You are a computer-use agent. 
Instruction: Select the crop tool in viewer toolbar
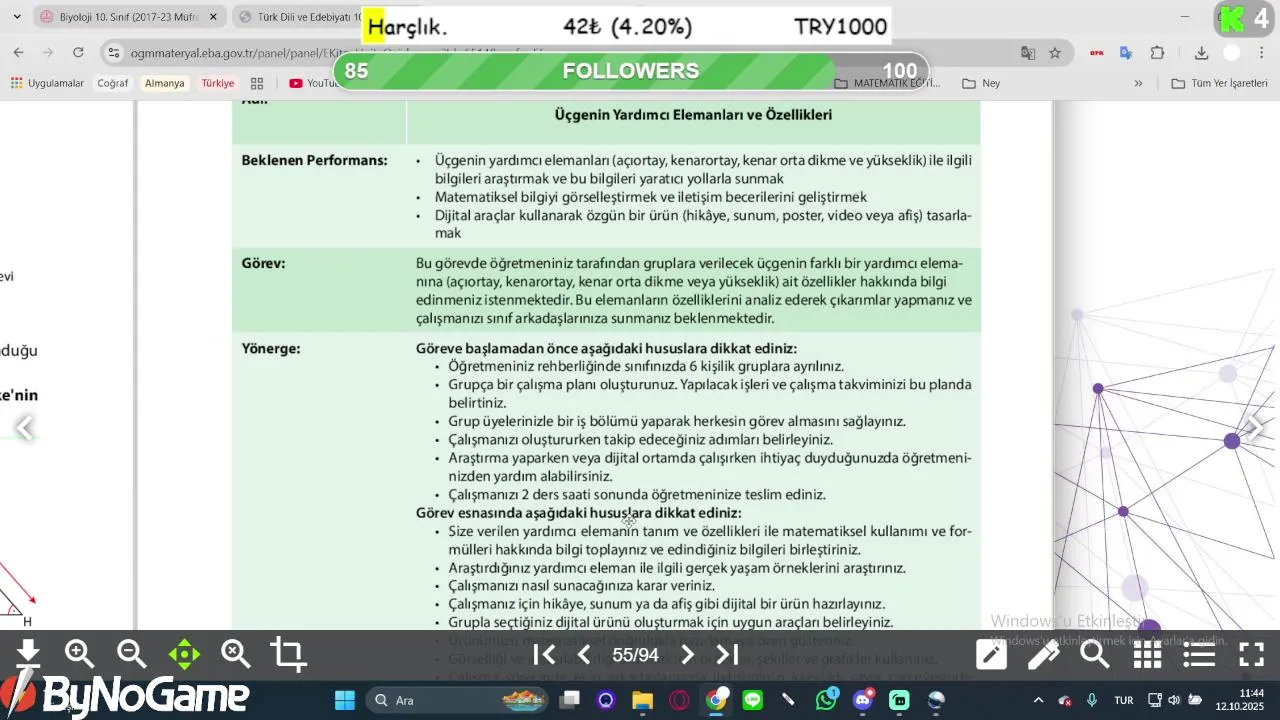288,654
